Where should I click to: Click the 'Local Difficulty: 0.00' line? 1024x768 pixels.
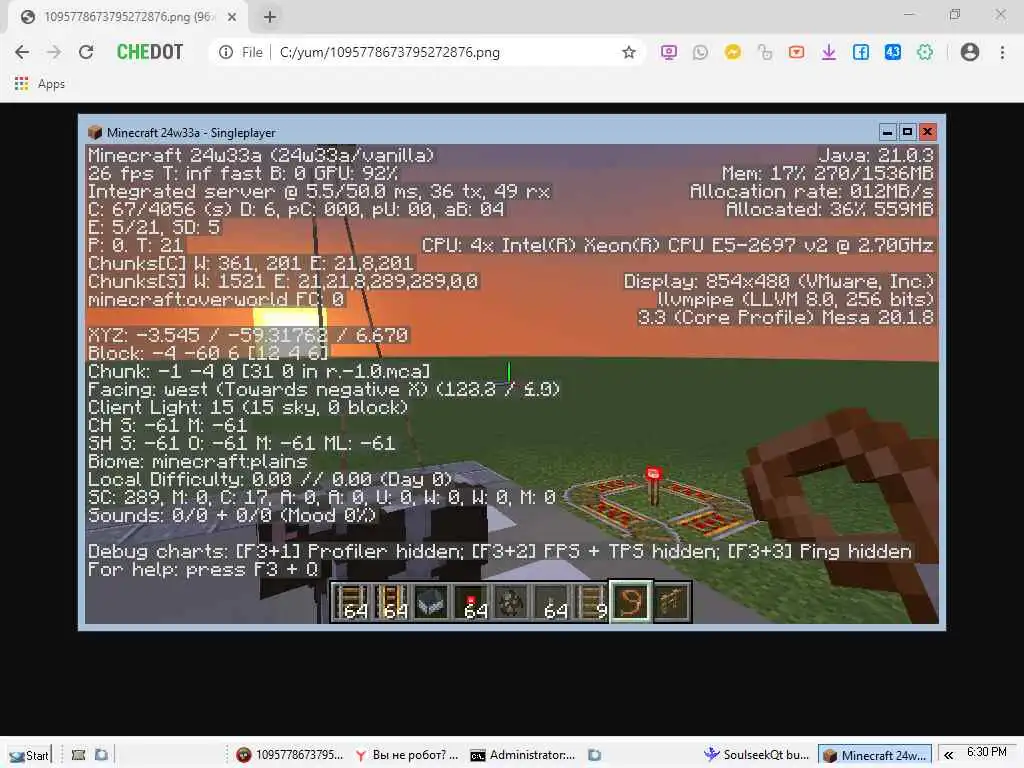pos(270,479)
